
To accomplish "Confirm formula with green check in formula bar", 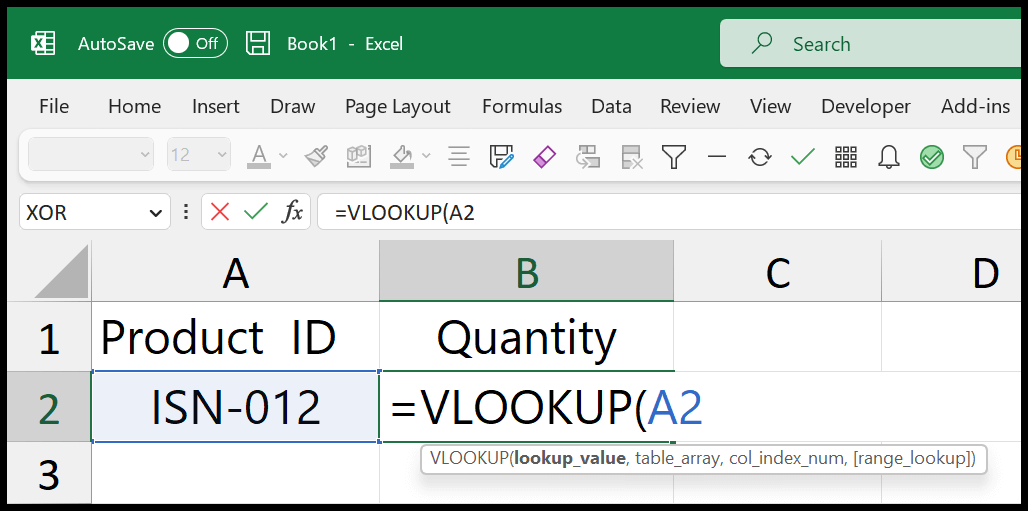I will point(255,212).
